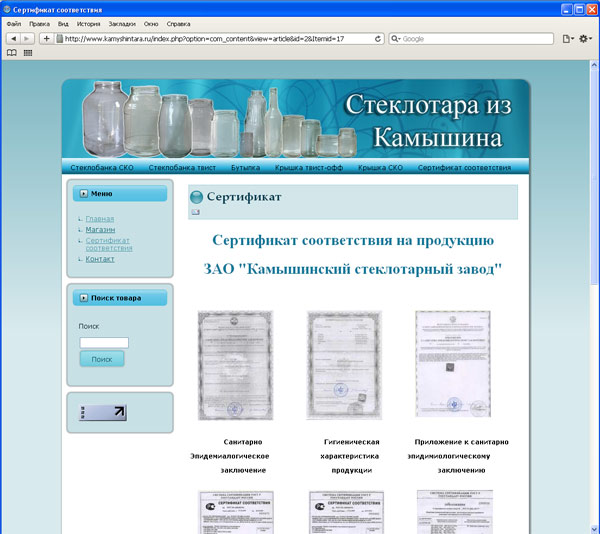
Task: Click the vertical scrollbar thumb
Action: pyautogui.click(x=594, y=178)
